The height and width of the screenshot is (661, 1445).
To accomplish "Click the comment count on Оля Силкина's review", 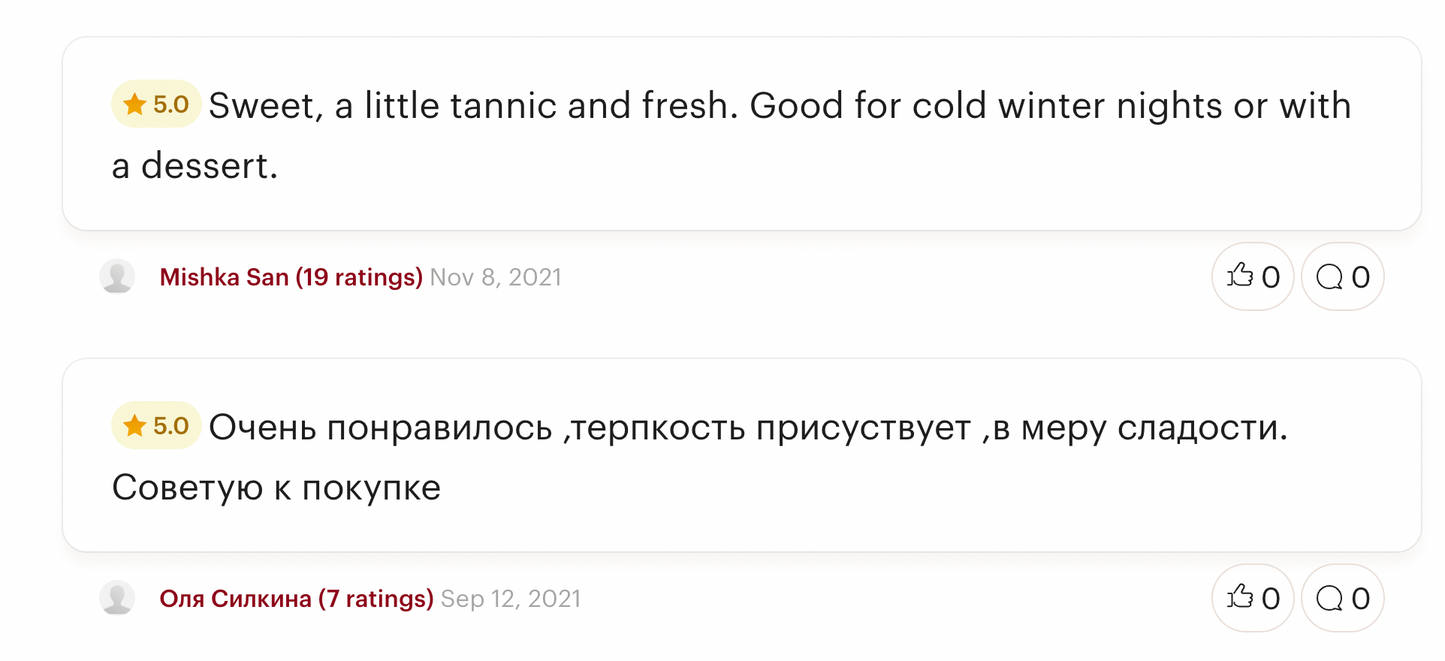I will 1361,599.
